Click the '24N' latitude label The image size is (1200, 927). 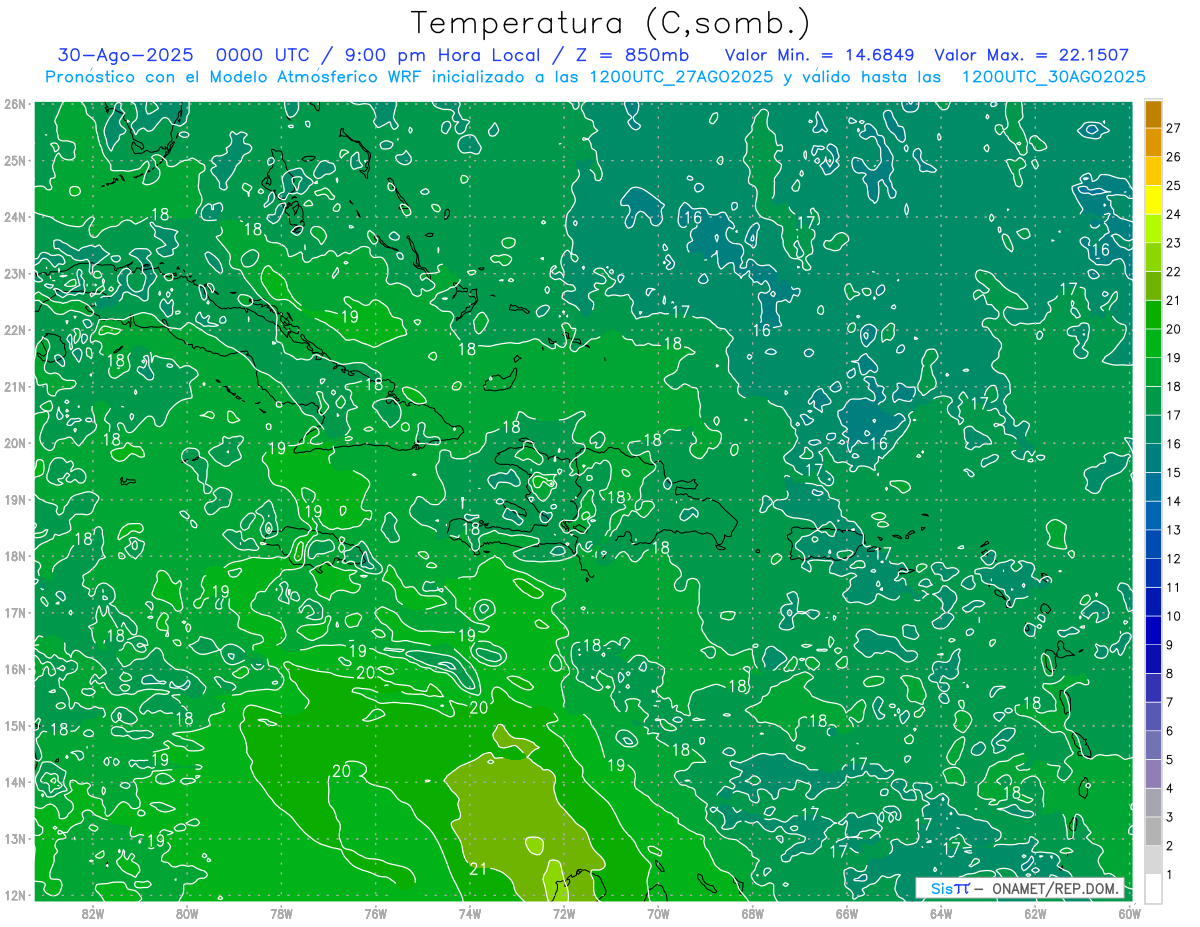tap(15, 217)
